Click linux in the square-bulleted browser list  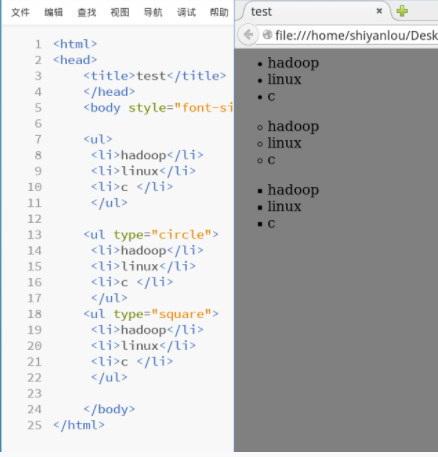point(284,206)
